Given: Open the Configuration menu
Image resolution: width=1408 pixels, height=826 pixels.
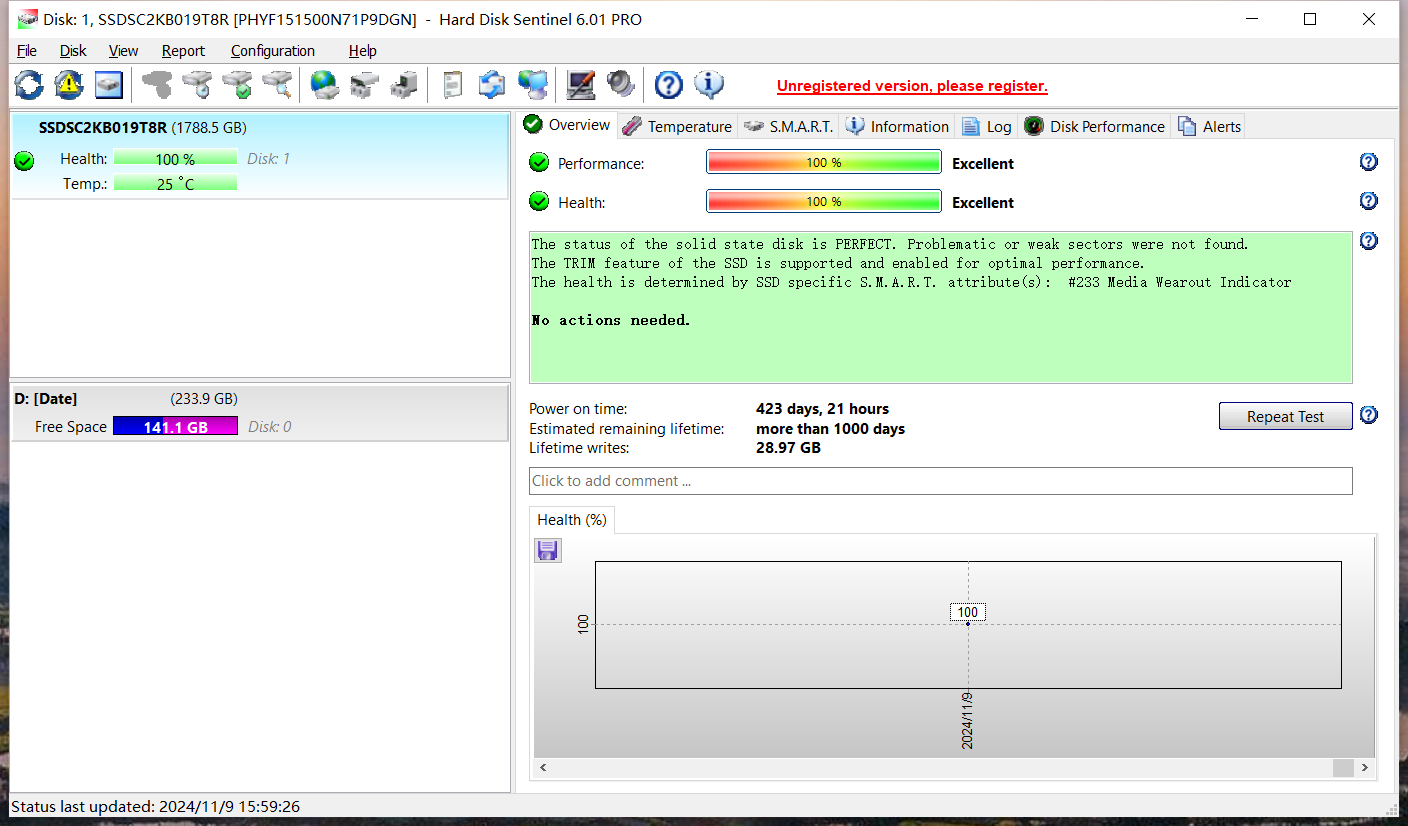Looking at the screenshot, I should point(272,51).
